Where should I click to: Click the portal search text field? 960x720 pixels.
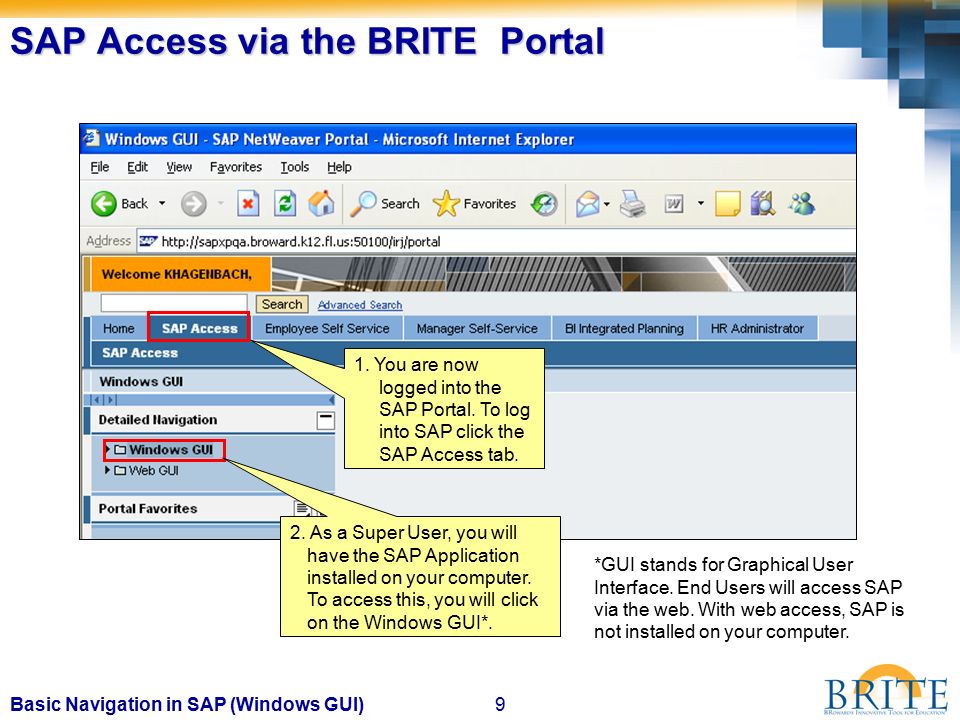pos(174,303)
